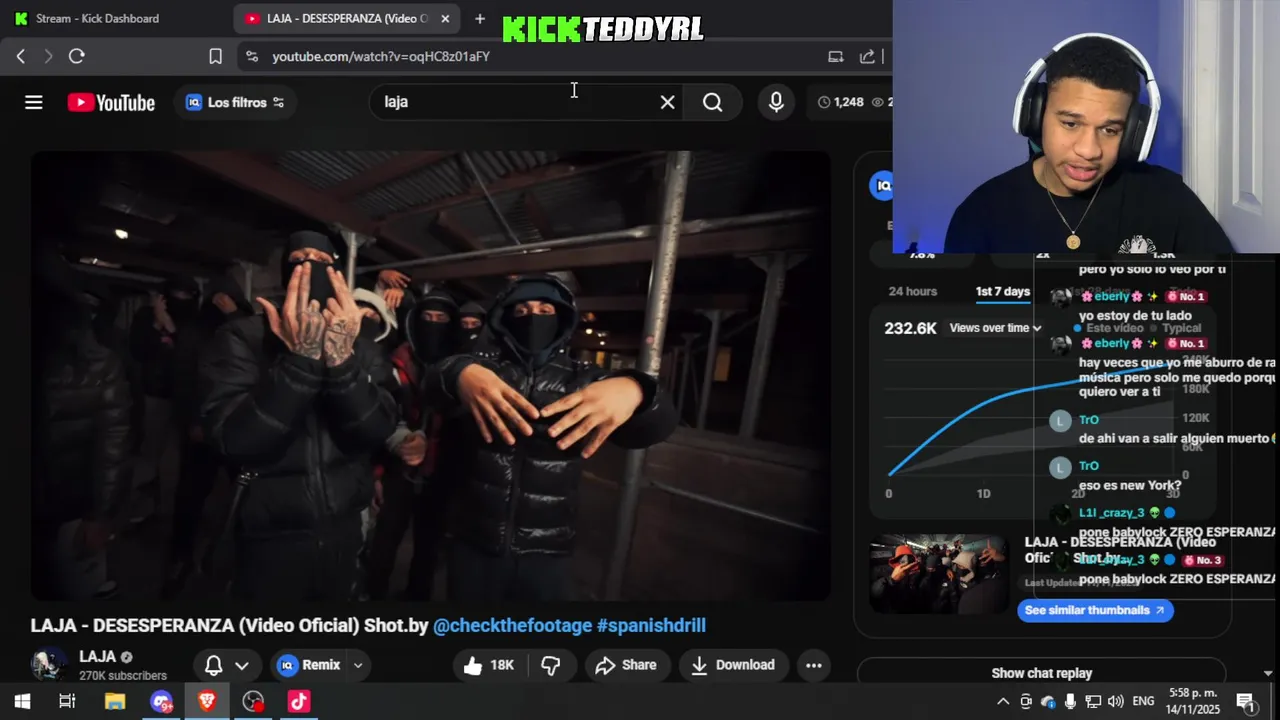Close the LAJA - DESESPERANZA tab

coord(445,18)
